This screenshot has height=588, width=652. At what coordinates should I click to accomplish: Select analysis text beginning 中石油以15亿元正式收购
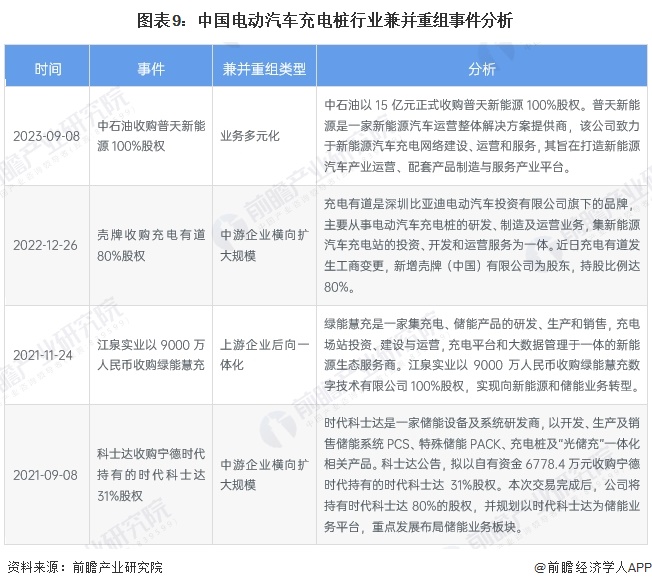point(482,136)
